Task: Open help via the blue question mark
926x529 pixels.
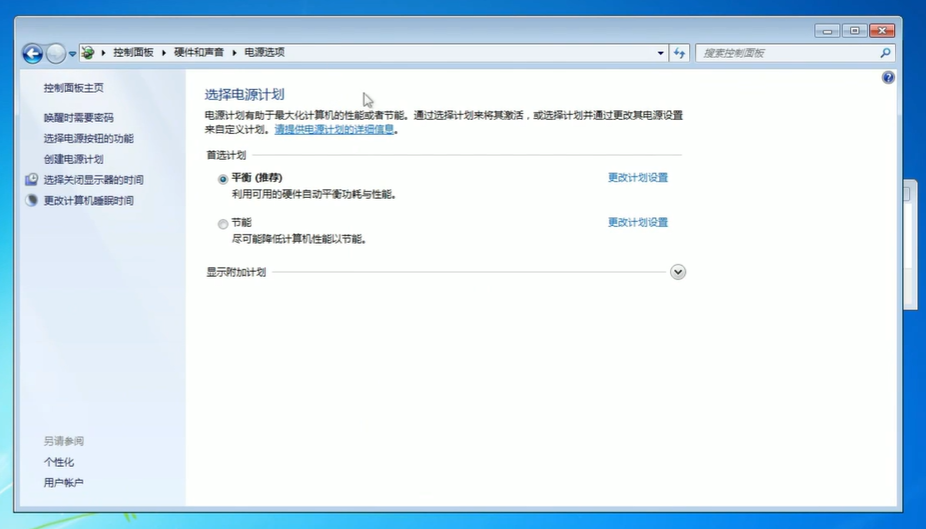Action: [x=888, y=77]
